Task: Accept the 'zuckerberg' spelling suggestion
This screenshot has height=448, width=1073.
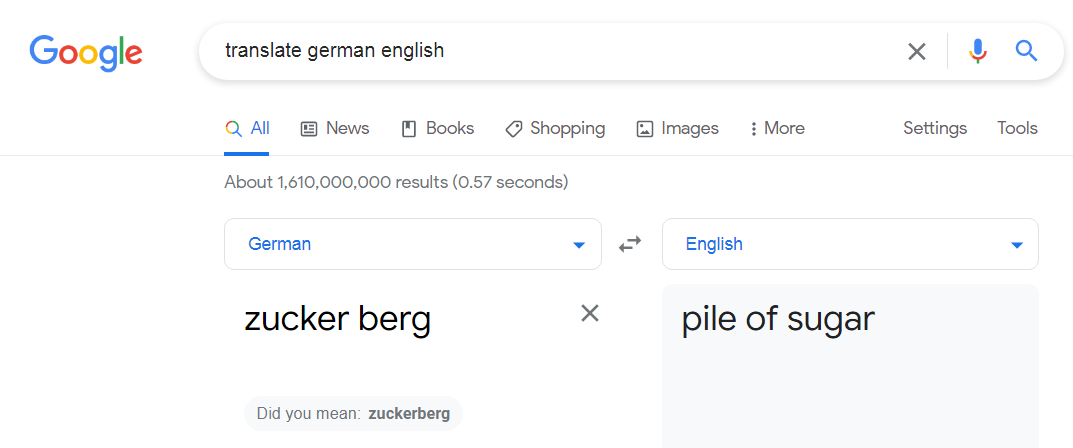Action: pyautogui.click(x=409, y=414)
